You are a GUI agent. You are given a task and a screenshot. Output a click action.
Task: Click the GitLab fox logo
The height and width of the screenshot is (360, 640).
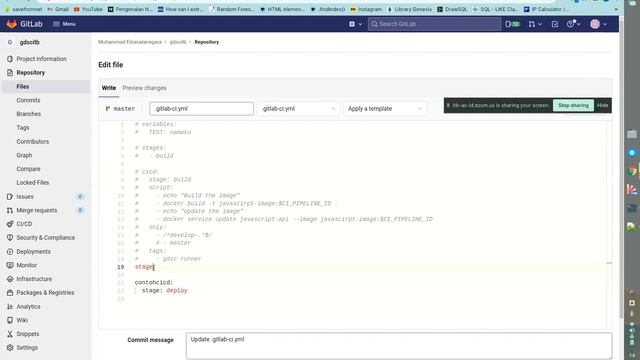click(11, 24)
